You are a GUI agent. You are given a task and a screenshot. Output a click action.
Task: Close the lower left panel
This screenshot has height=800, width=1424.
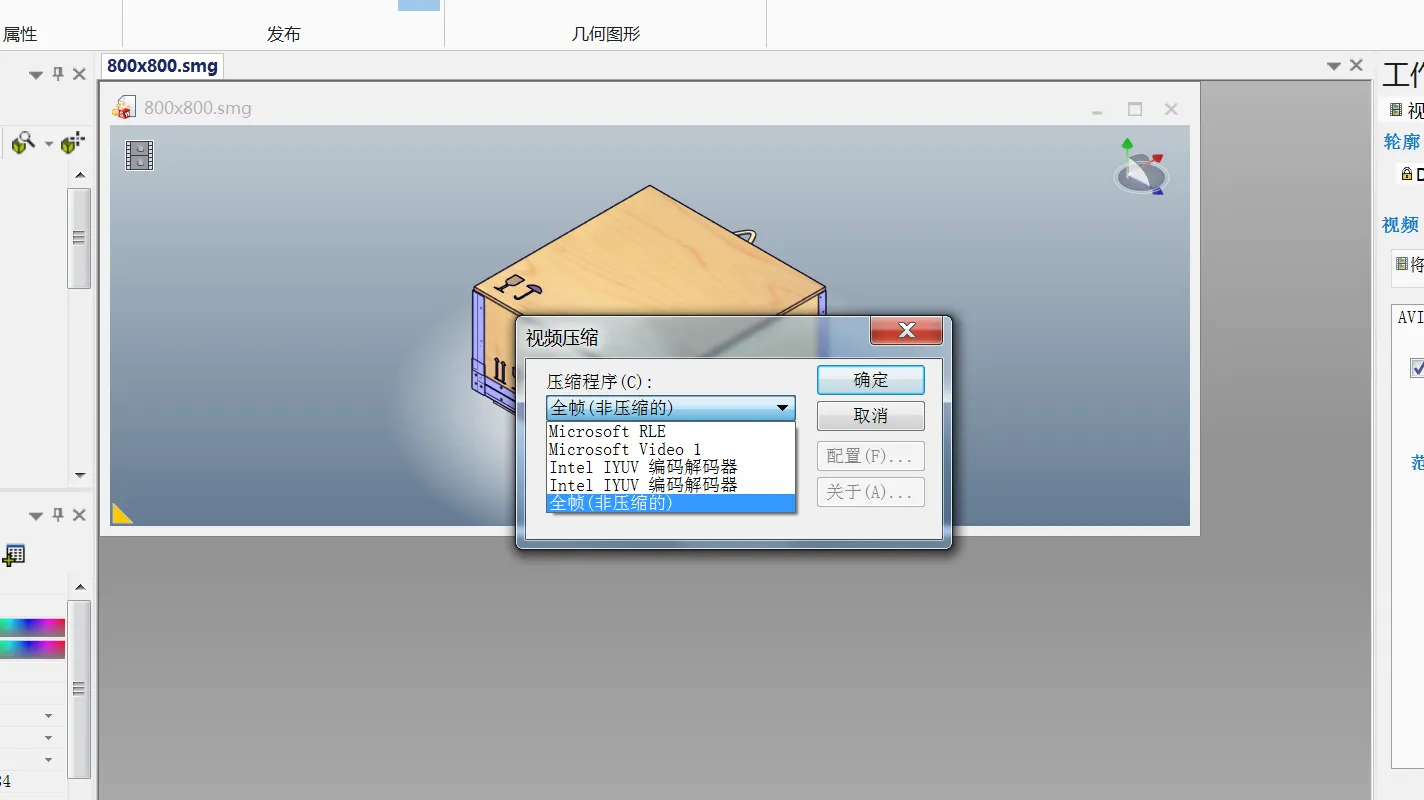(x=79, y=515)
